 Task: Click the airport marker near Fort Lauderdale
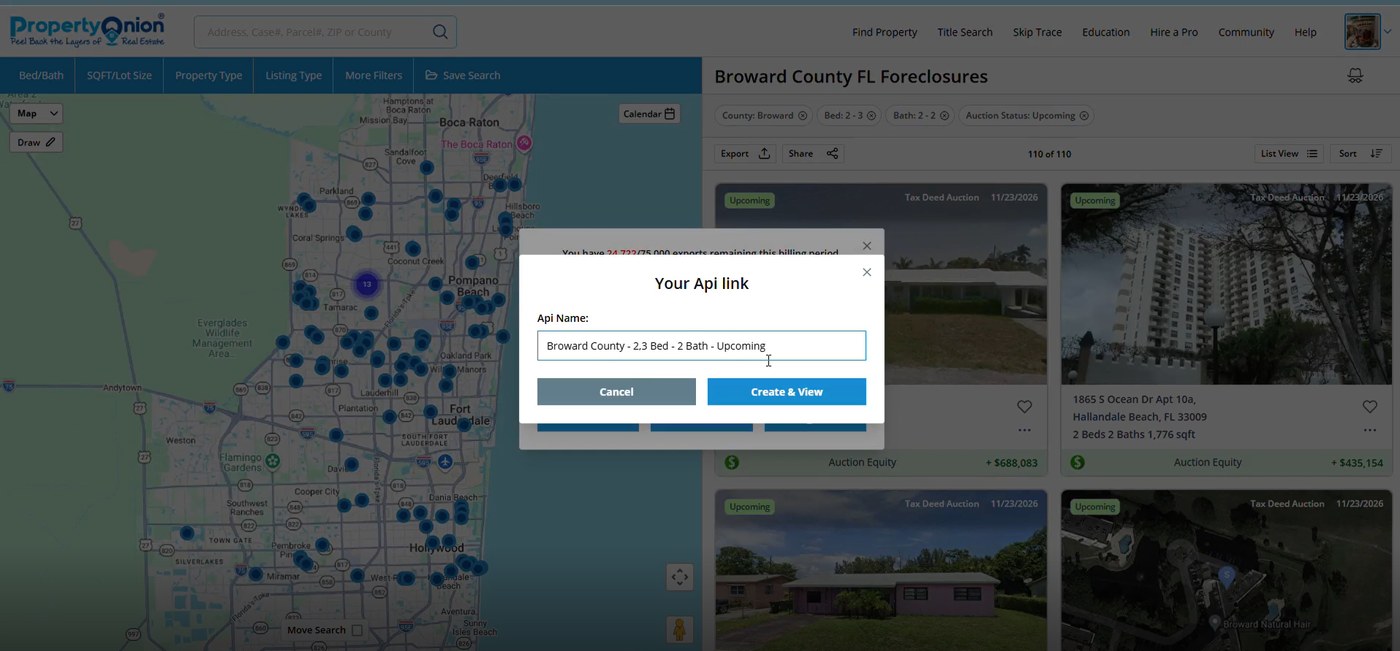pos(445,461)
